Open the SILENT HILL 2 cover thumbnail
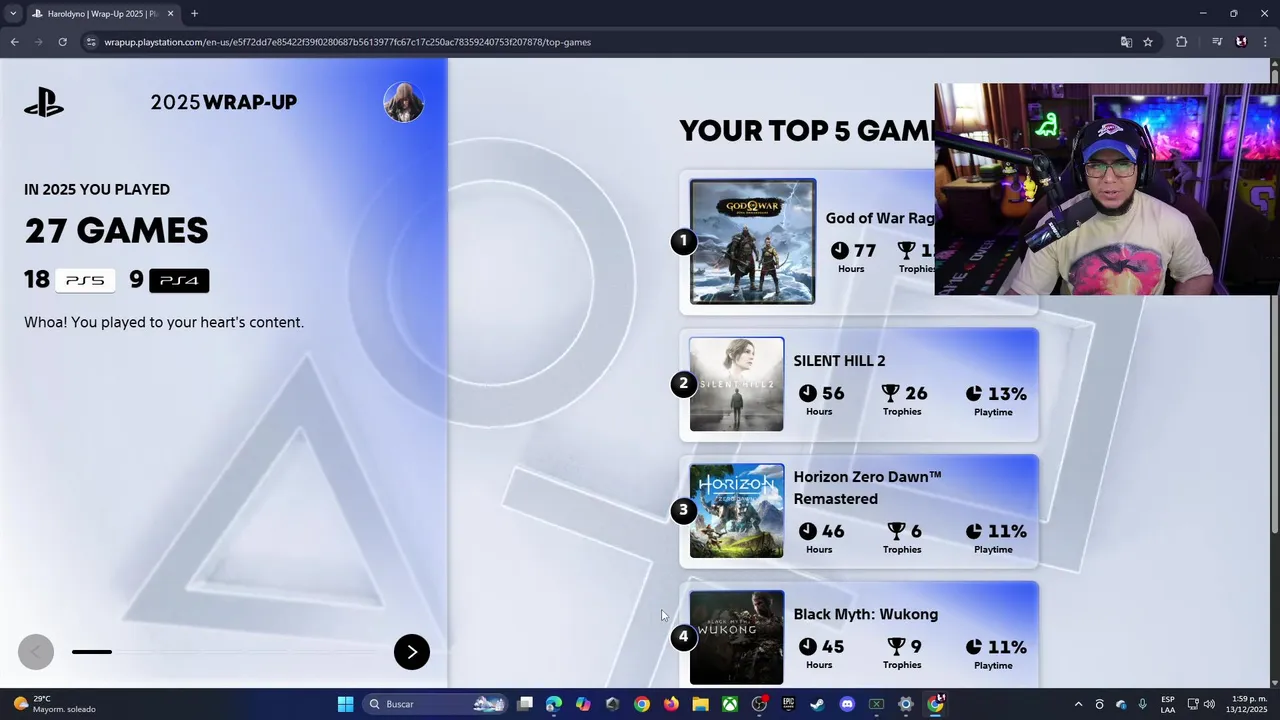This screenshot has height=720, width=1280. 737,384
